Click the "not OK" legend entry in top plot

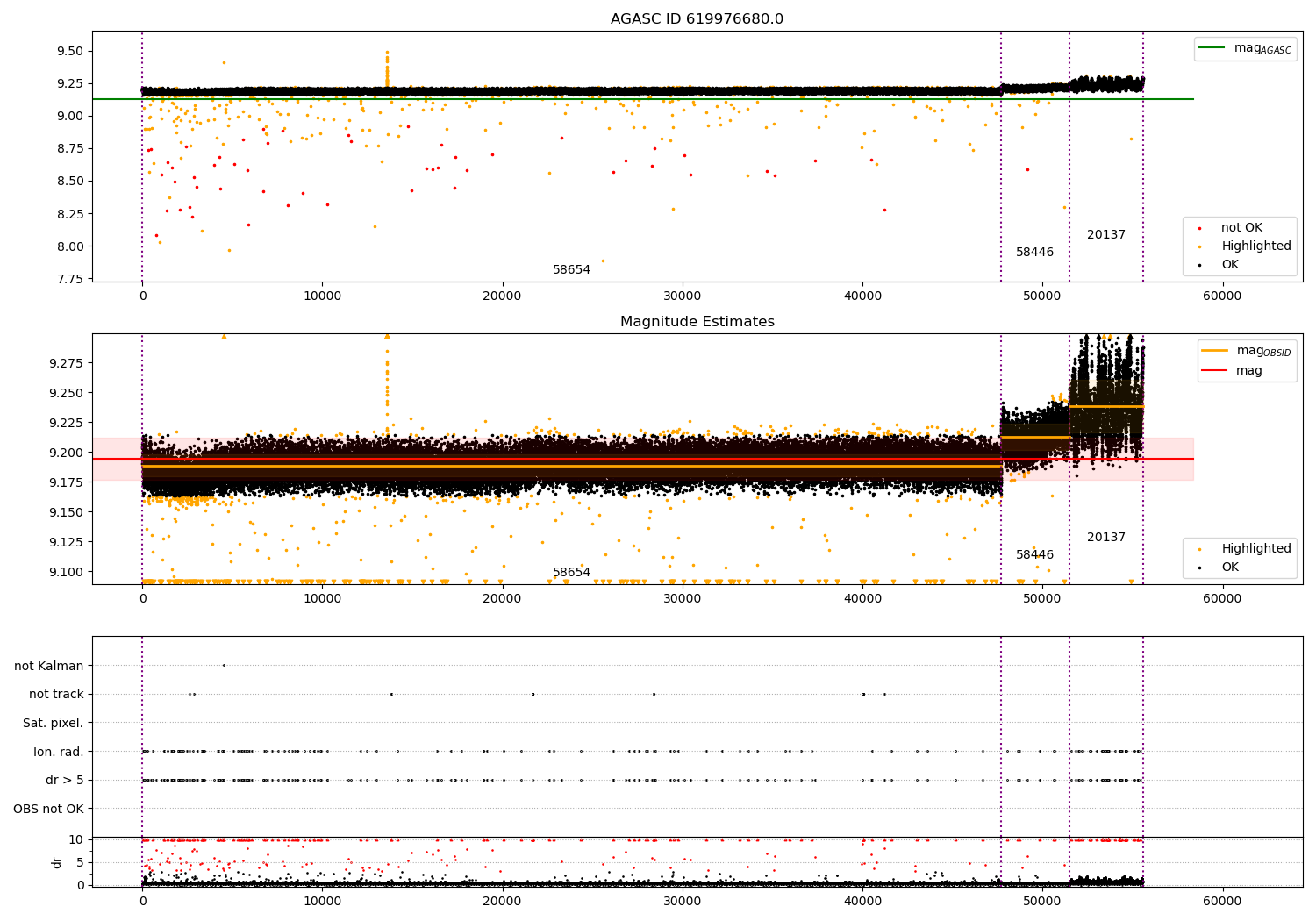click(1241, 228)
